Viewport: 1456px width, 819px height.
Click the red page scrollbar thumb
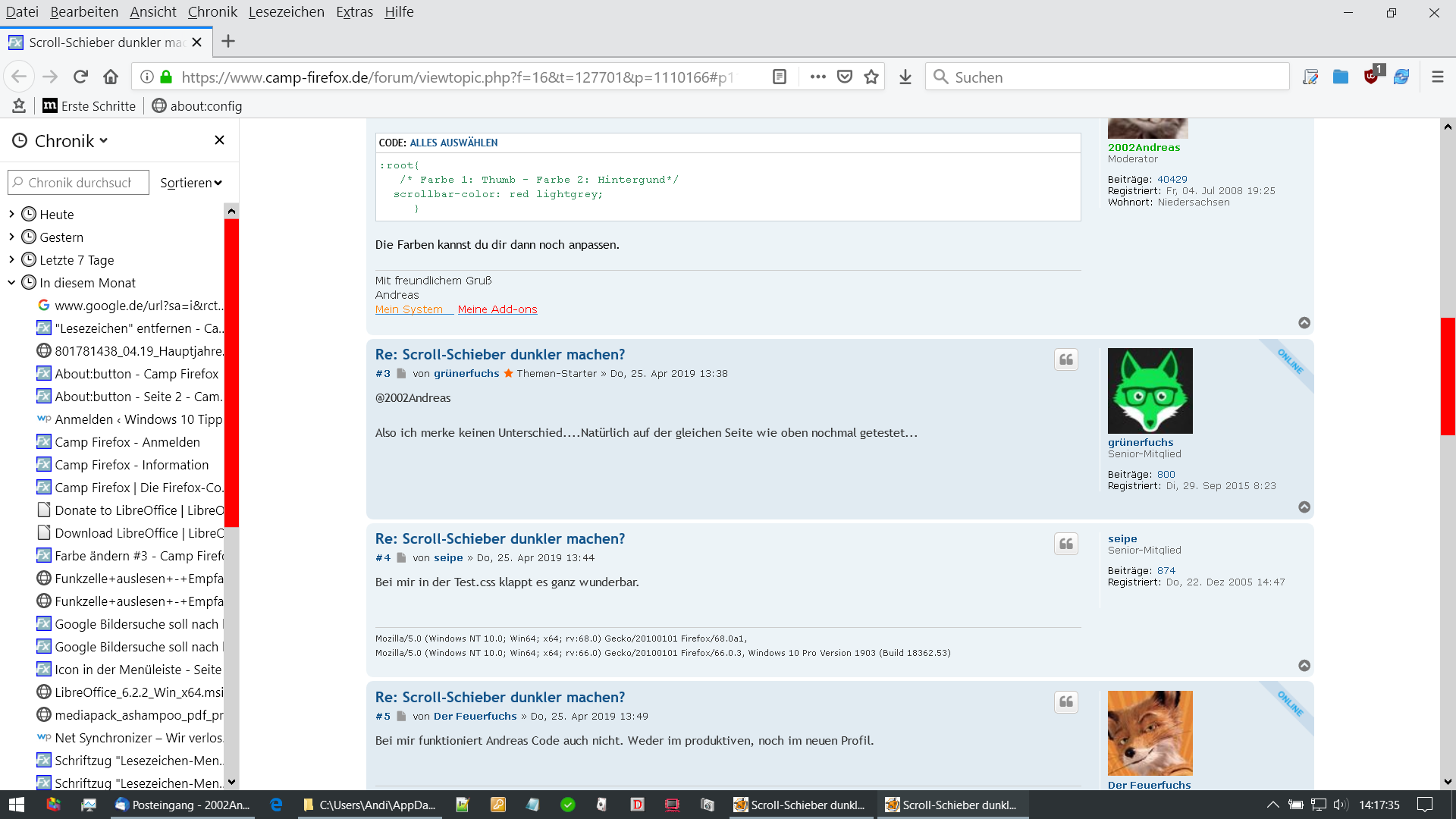point(1447,375)
